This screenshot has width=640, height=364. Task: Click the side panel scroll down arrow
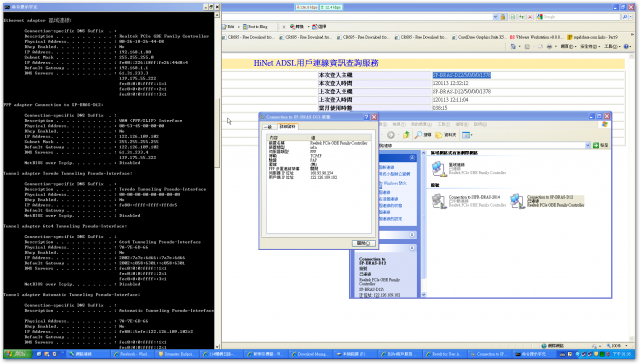[x=424, y=295]
